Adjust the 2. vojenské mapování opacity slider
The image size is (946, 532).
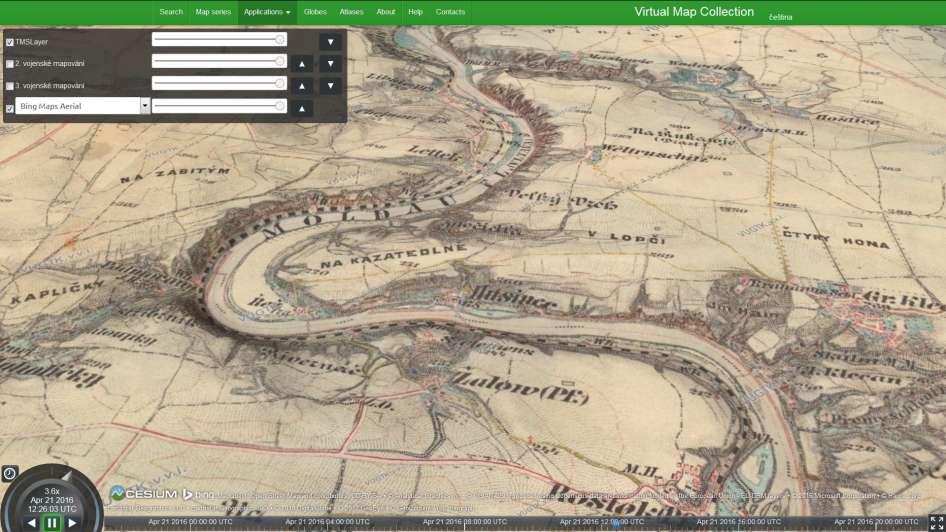pyautogui.click(x=219, y=61)
